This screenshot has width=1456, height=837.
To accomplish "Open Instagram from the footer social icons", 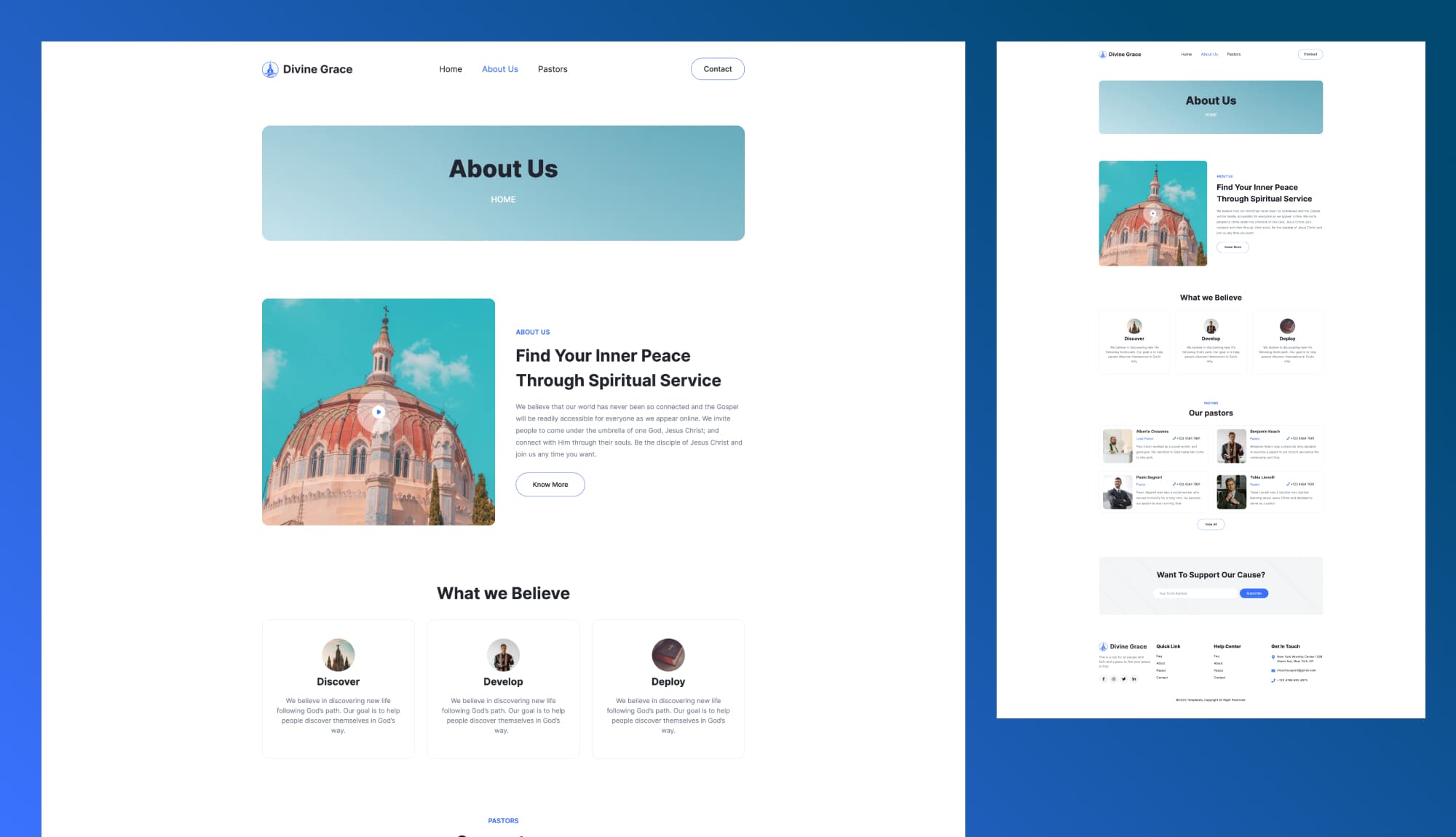I will (1114, 679).
